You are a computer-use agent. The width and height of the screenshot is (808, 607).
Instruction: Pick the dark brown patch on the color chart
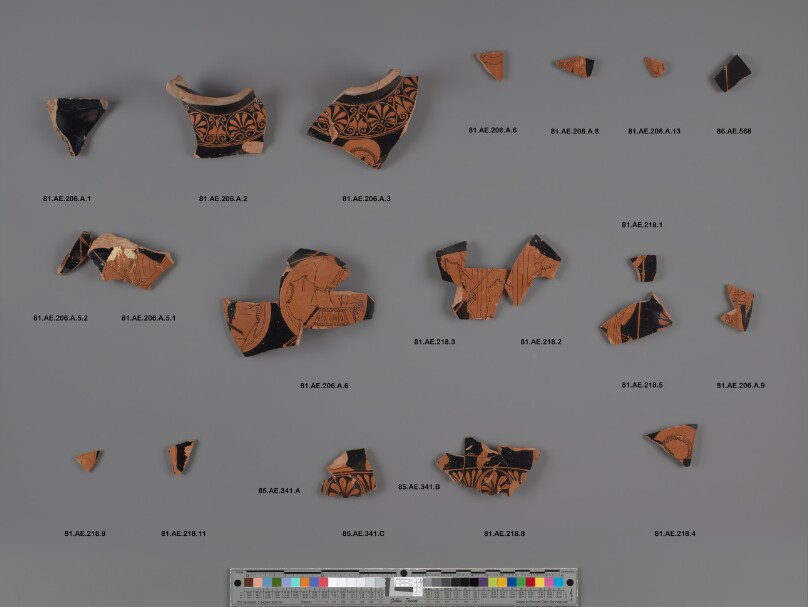click(249, 582)
